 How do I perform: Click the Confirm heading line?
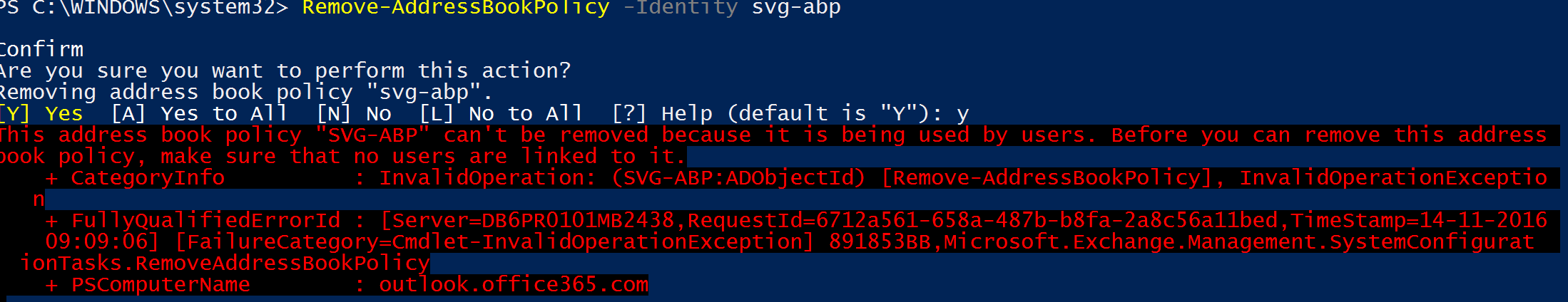pos(41,49)
